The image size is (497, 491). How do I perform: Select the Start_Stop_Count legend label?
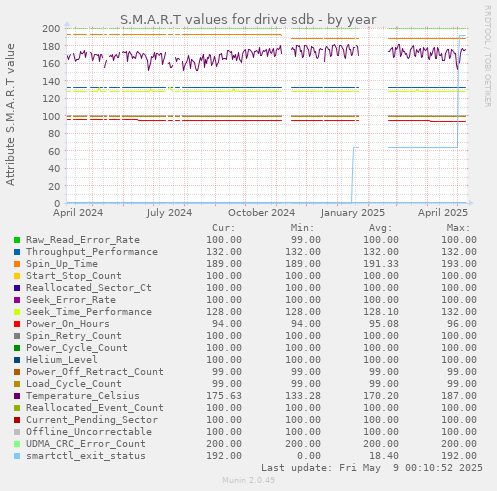(74, 276)
